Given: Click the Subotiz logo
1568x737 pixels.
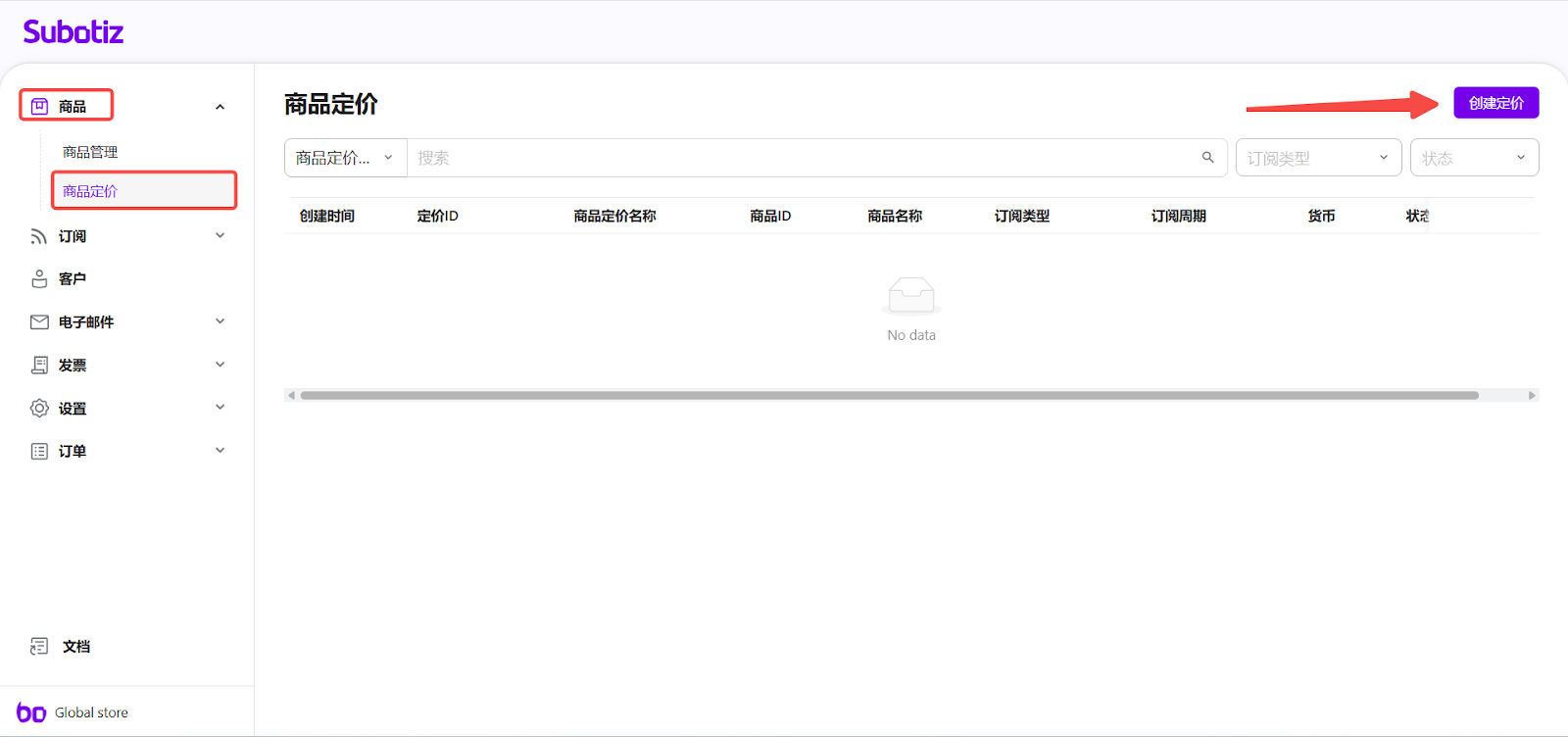Looking at the screenshot, I should tap(73, 32).
